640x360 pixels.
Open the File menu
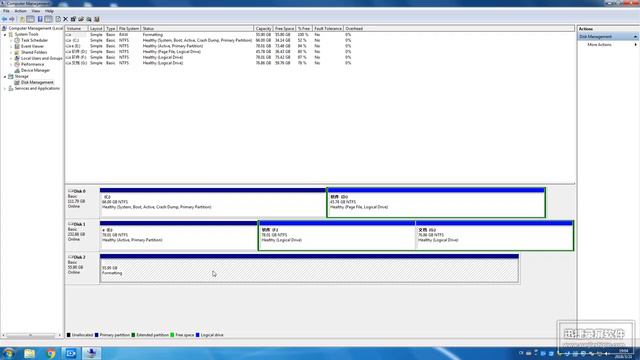click(6, 11)
